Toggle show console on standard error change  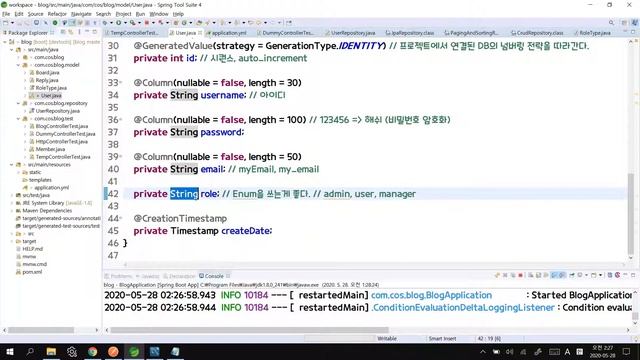[x=562, y=276]
